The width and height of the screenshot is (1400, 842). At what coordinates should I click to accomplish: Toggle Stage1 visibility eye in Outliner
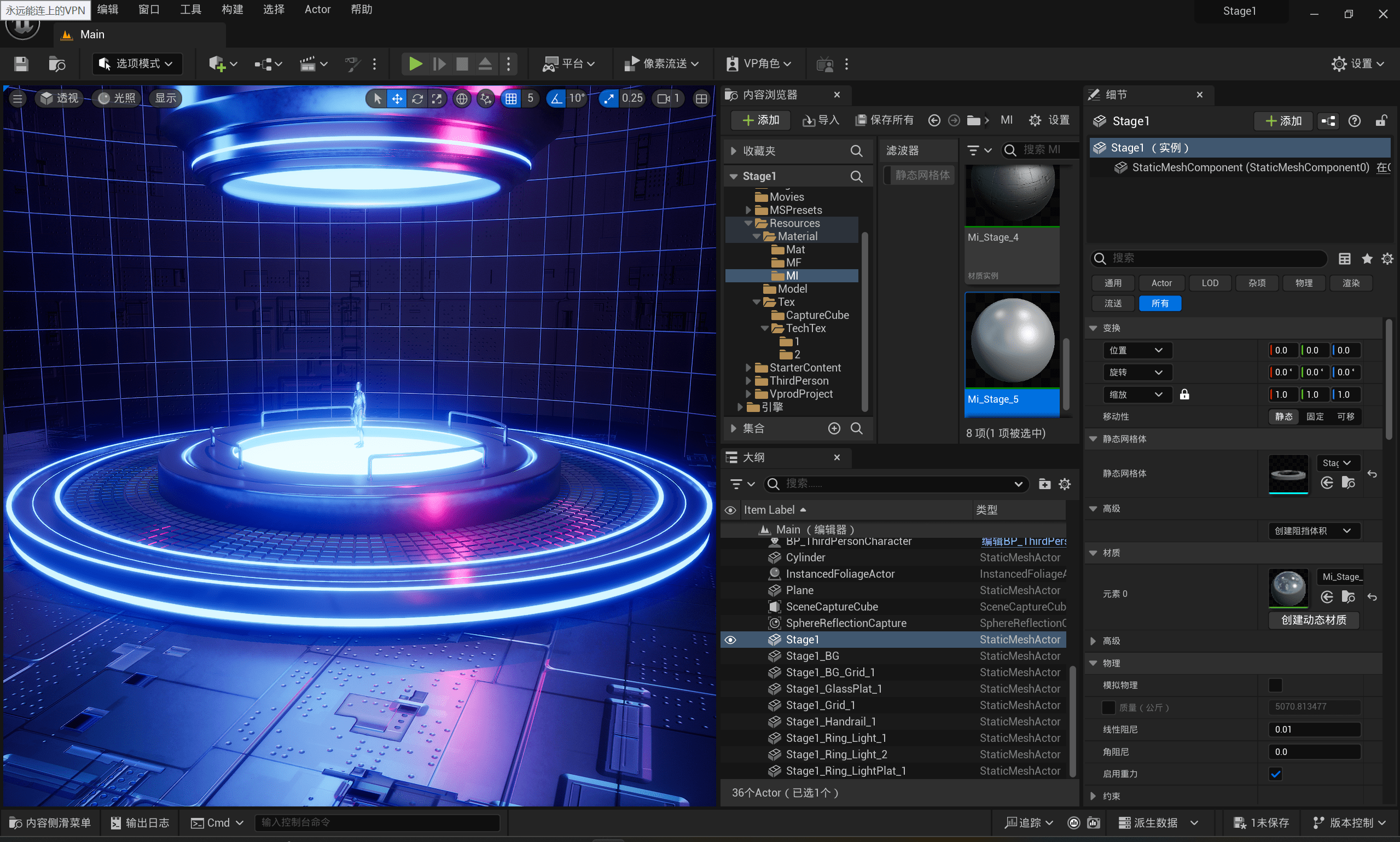(730, 640)
